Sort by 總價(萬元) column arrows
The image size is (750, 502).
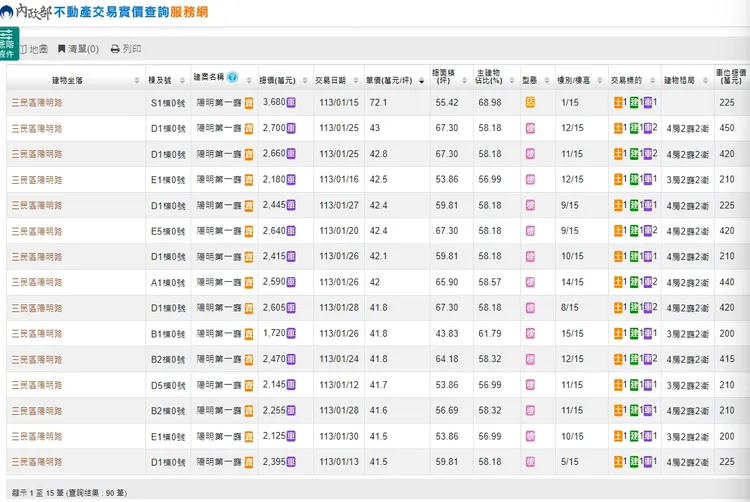[305, 80]
